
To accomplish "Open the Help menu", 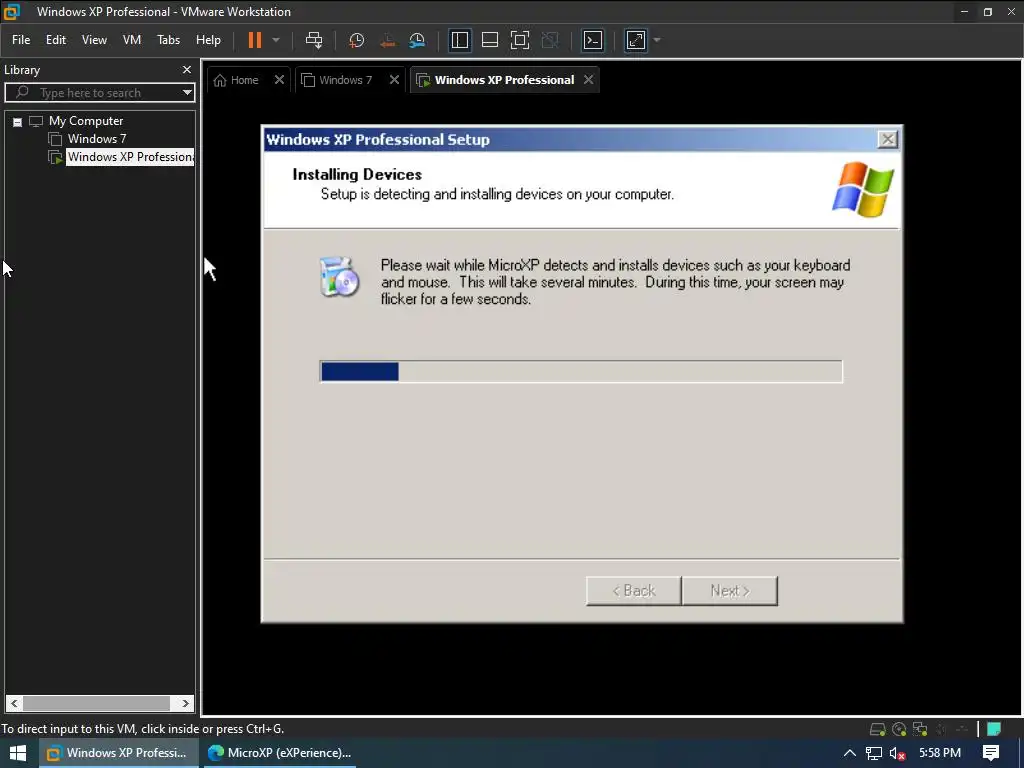I will (208, 40).
